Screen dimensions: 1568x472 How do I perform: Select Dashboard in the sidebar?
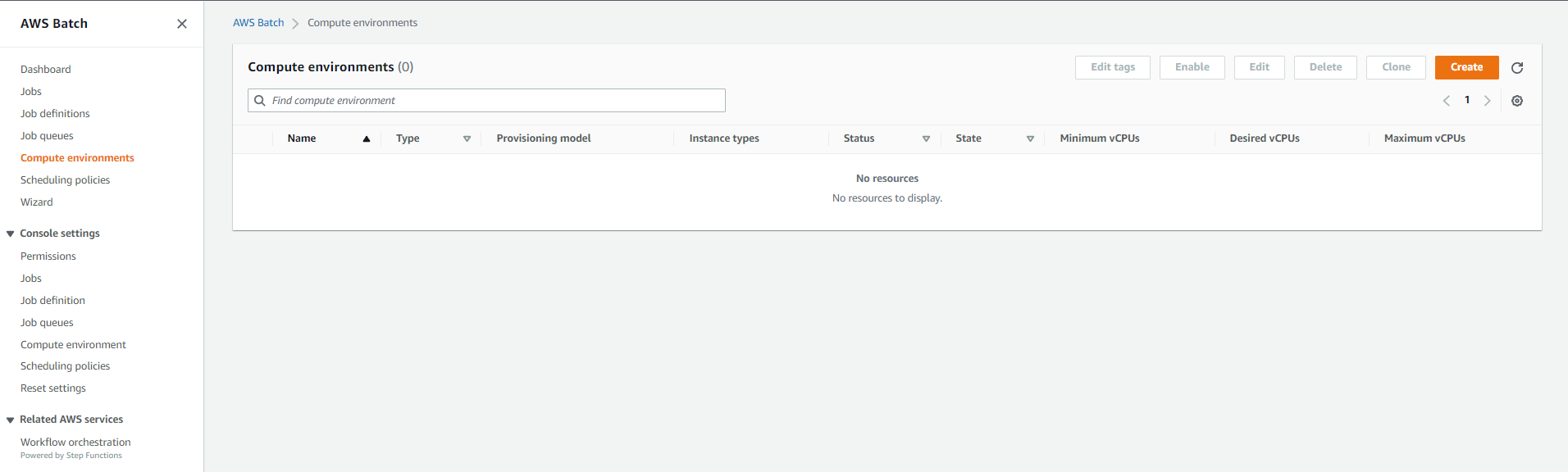(x=45, y=70)
